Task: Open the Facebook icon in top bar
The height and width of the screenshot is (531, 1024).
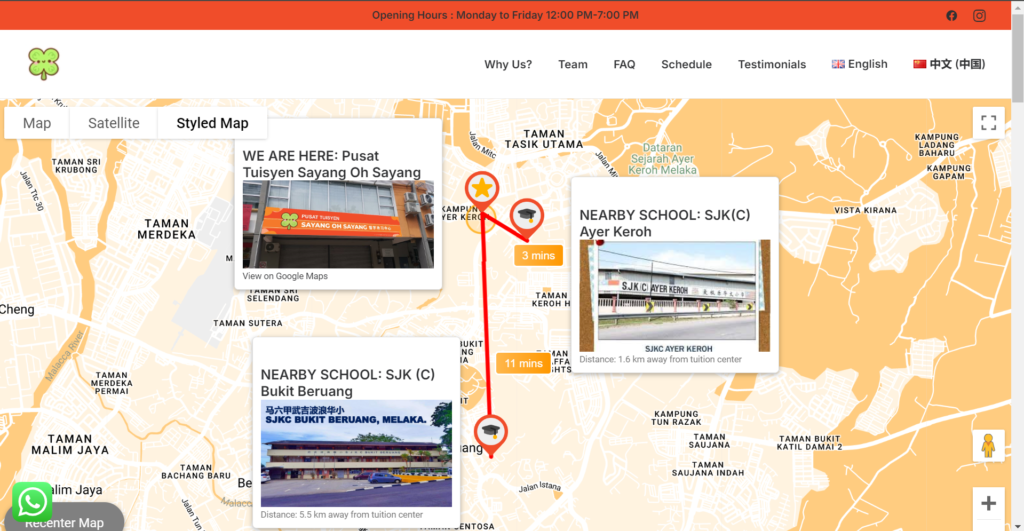Action: [x=951, y=15]
